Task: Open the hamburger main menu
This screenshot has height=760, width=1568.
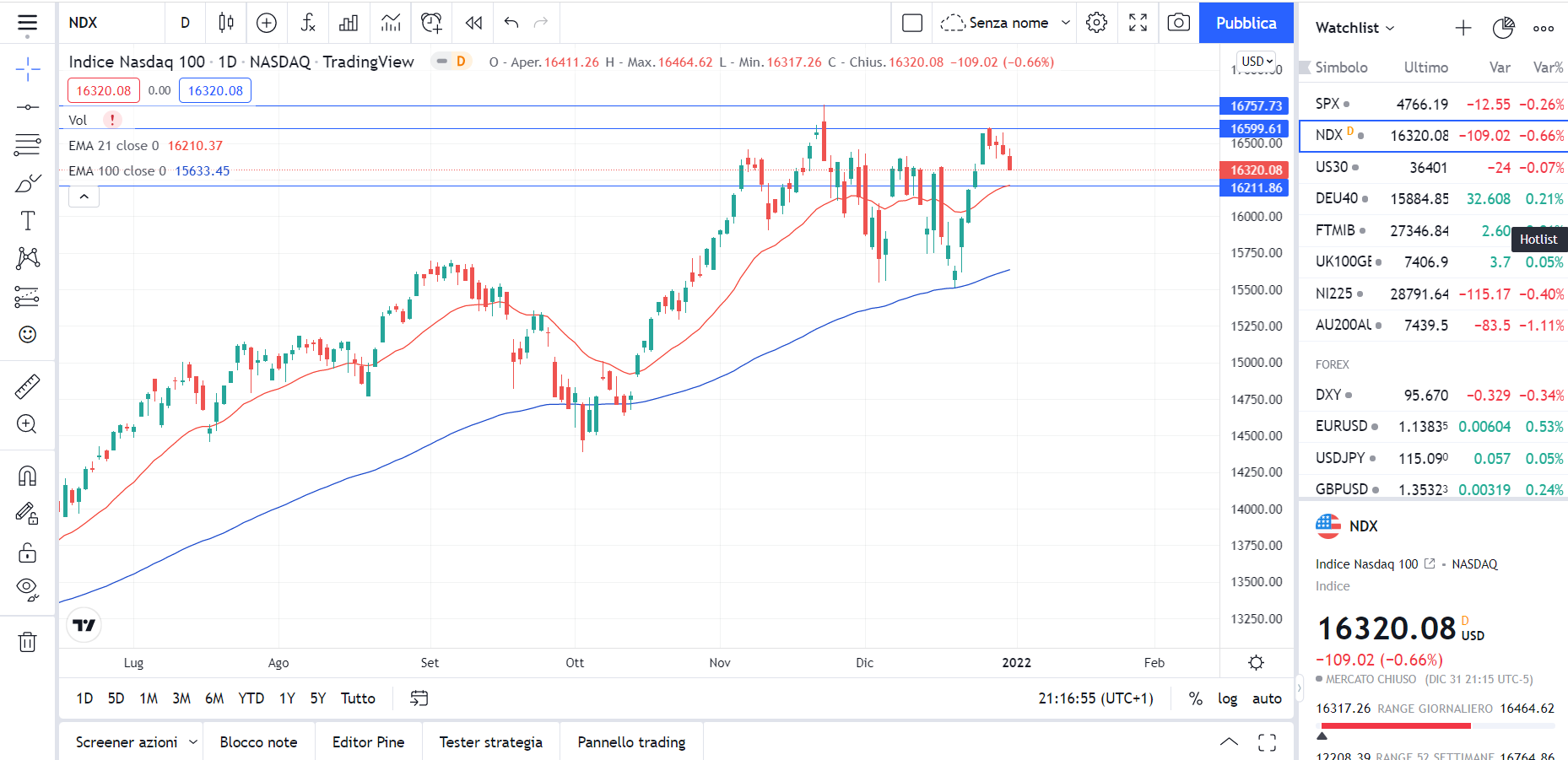Action: [x=27, y=23]
